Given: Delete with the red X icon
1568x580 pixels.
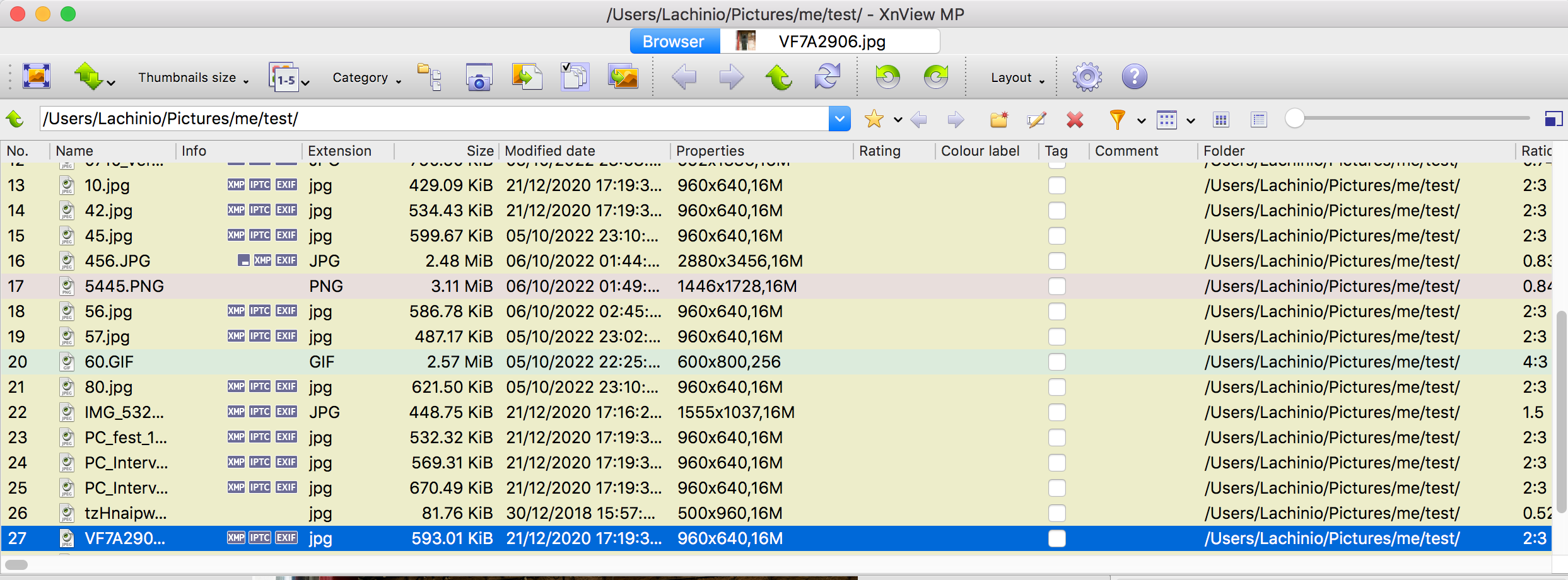Looking at the screenshot, I should [1075, 119].
